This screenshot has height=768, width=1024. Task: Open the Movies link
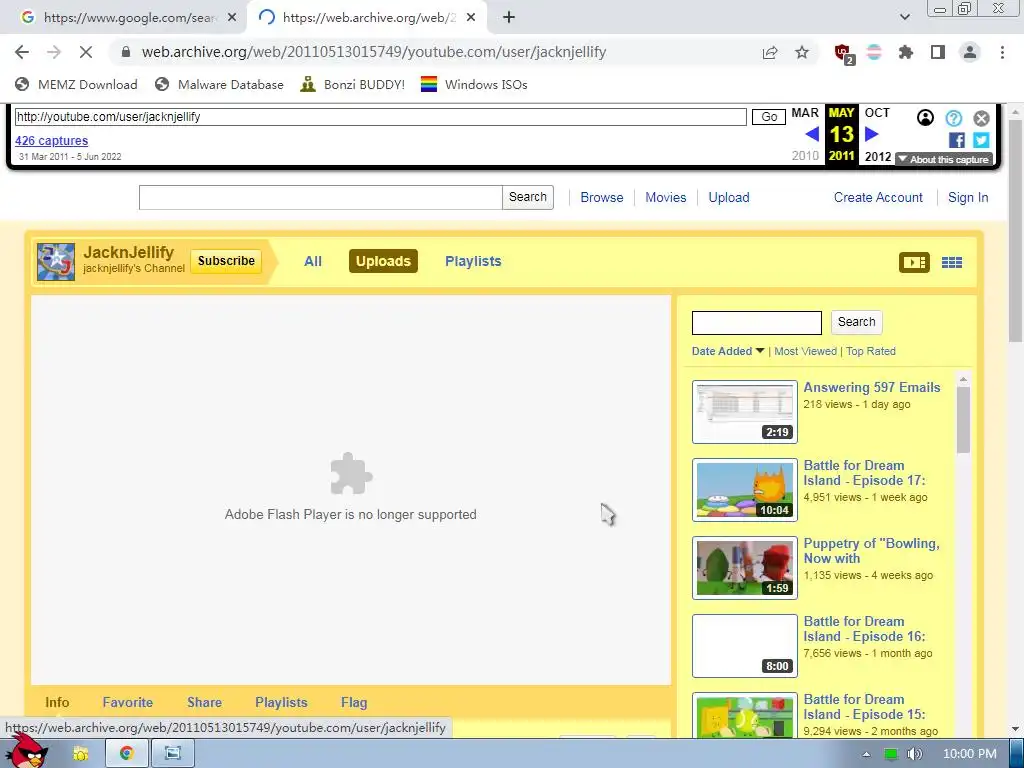point(665,197)
